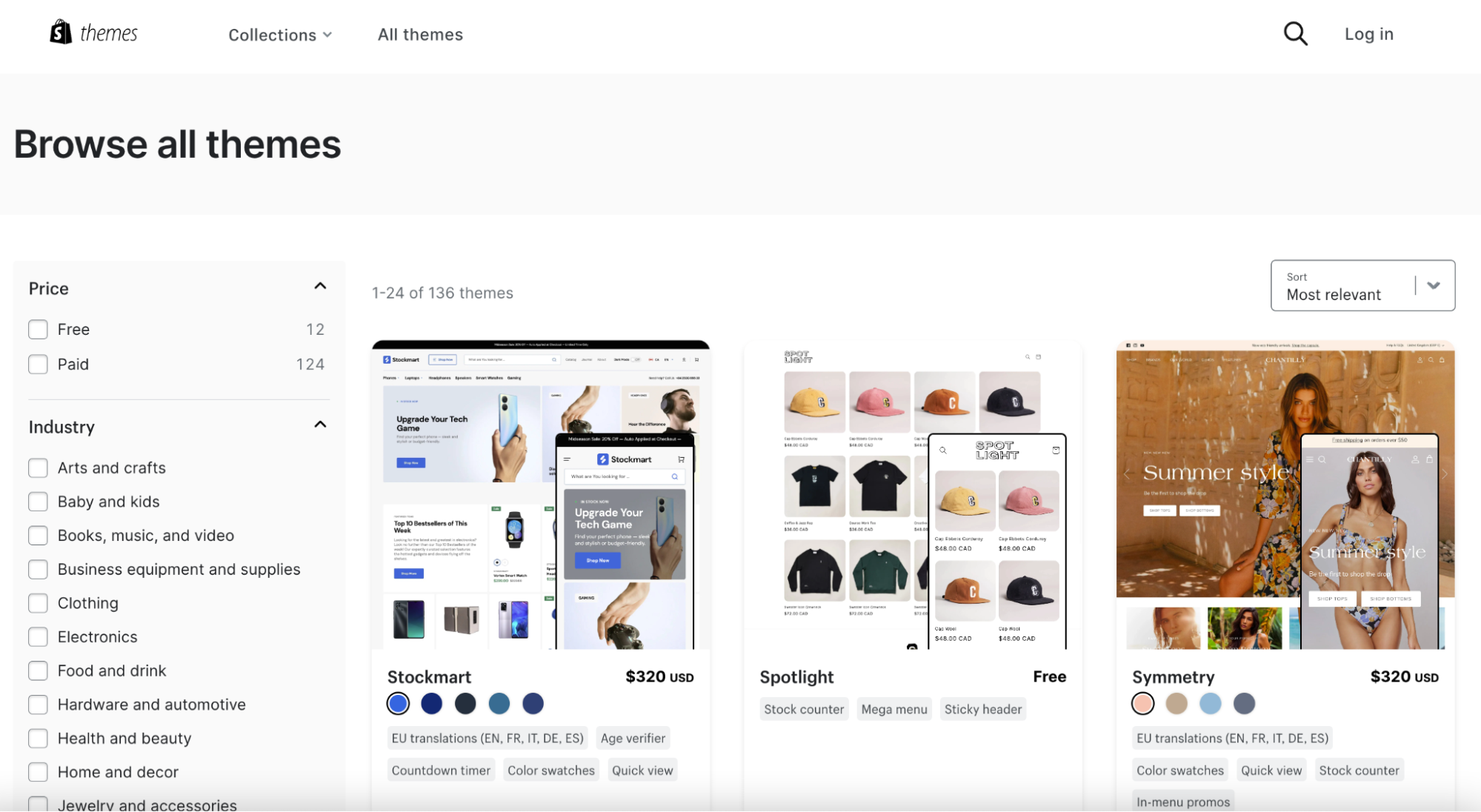Expand the Collections dropdown menu
Screen dimensions: 1481x812
click(x=280, y=33)
